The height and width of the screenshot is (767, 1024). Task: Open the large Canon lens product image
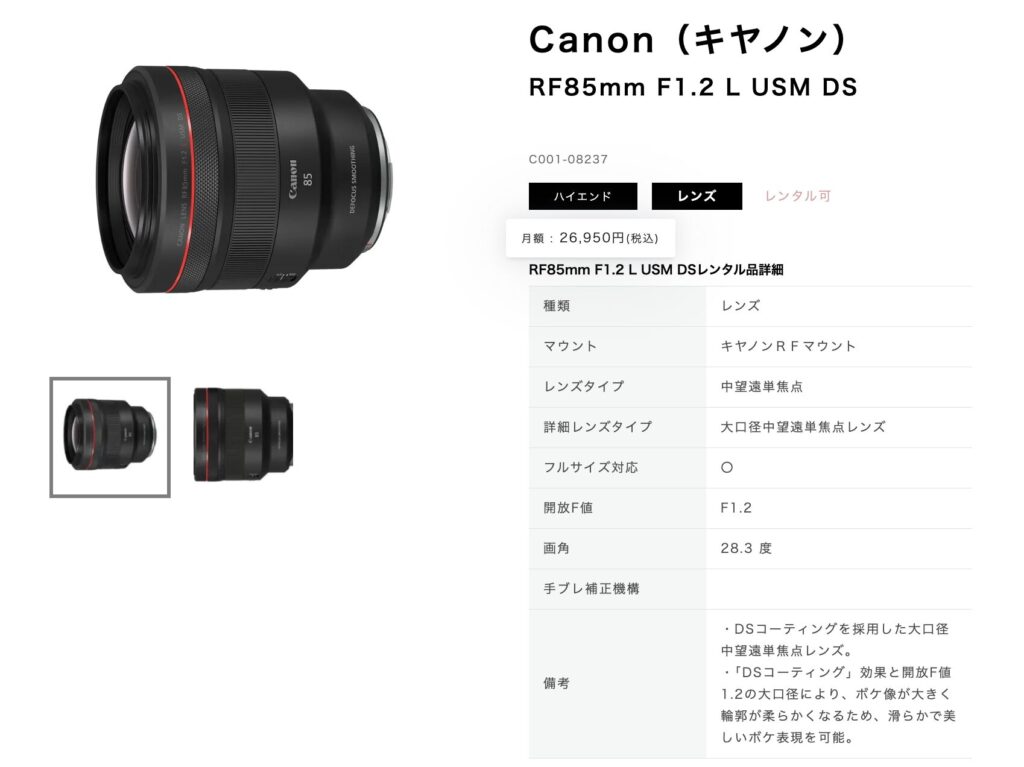pos(246,178)
